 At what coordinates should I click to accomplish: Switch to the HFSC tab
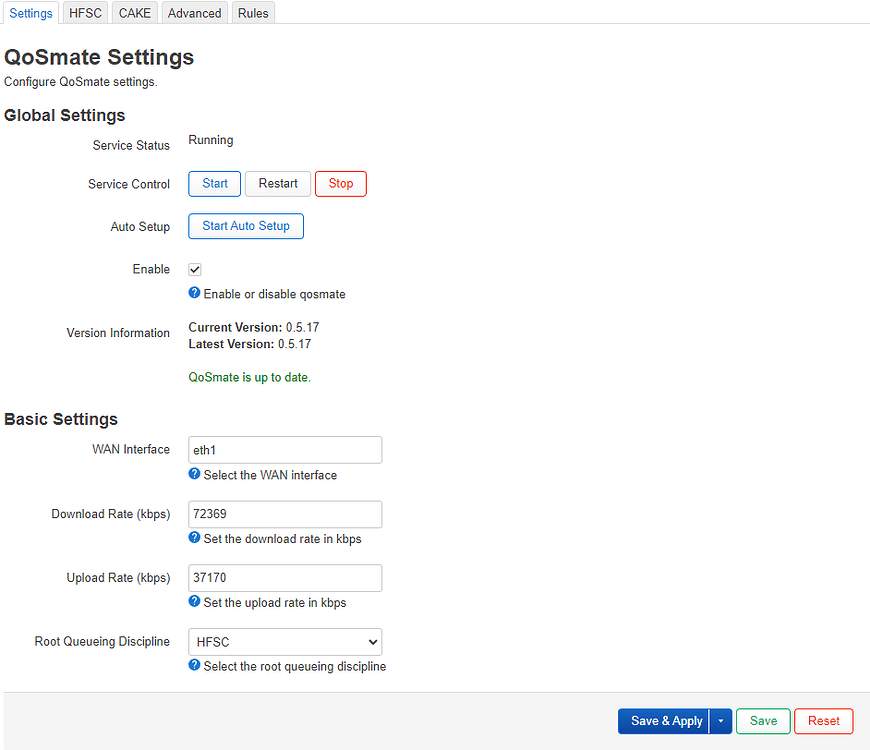click(x=84, y=12)
